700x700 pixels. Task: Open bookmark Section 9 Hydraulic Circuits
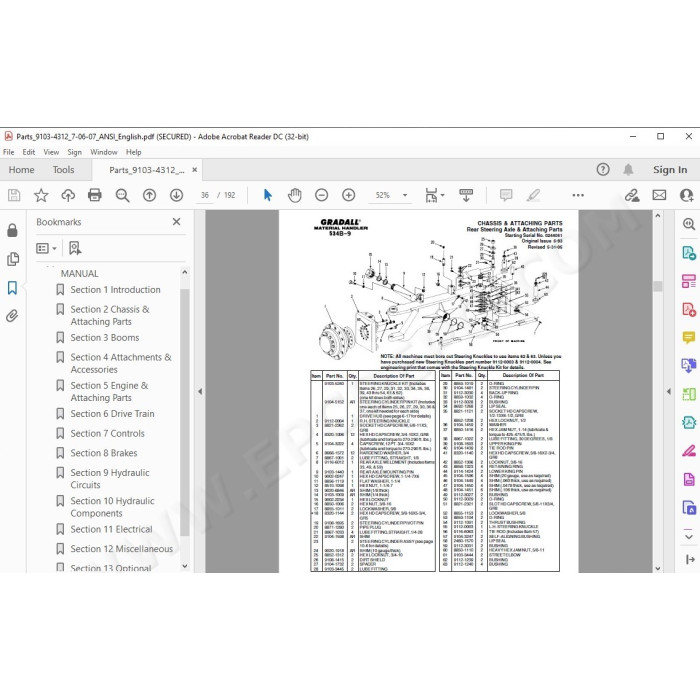point(110,479)
